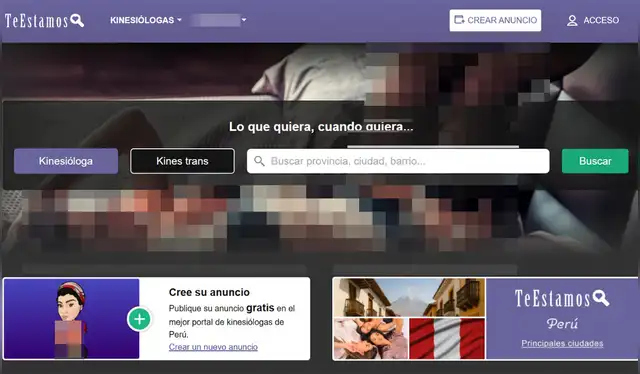
Task: Select the Kines trans category button
Action: pos(182,161)
